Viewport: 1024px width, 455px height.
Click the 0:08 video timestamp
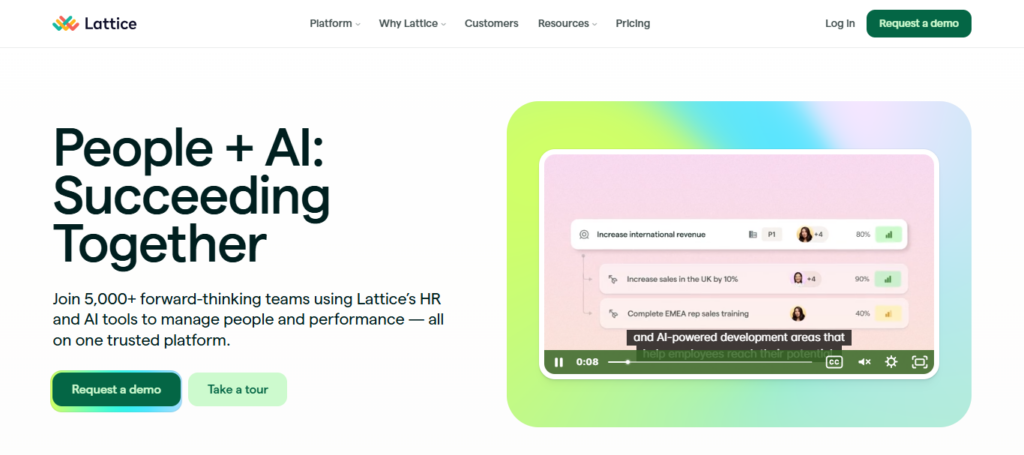pyautogui.click(x=587, y=362)
